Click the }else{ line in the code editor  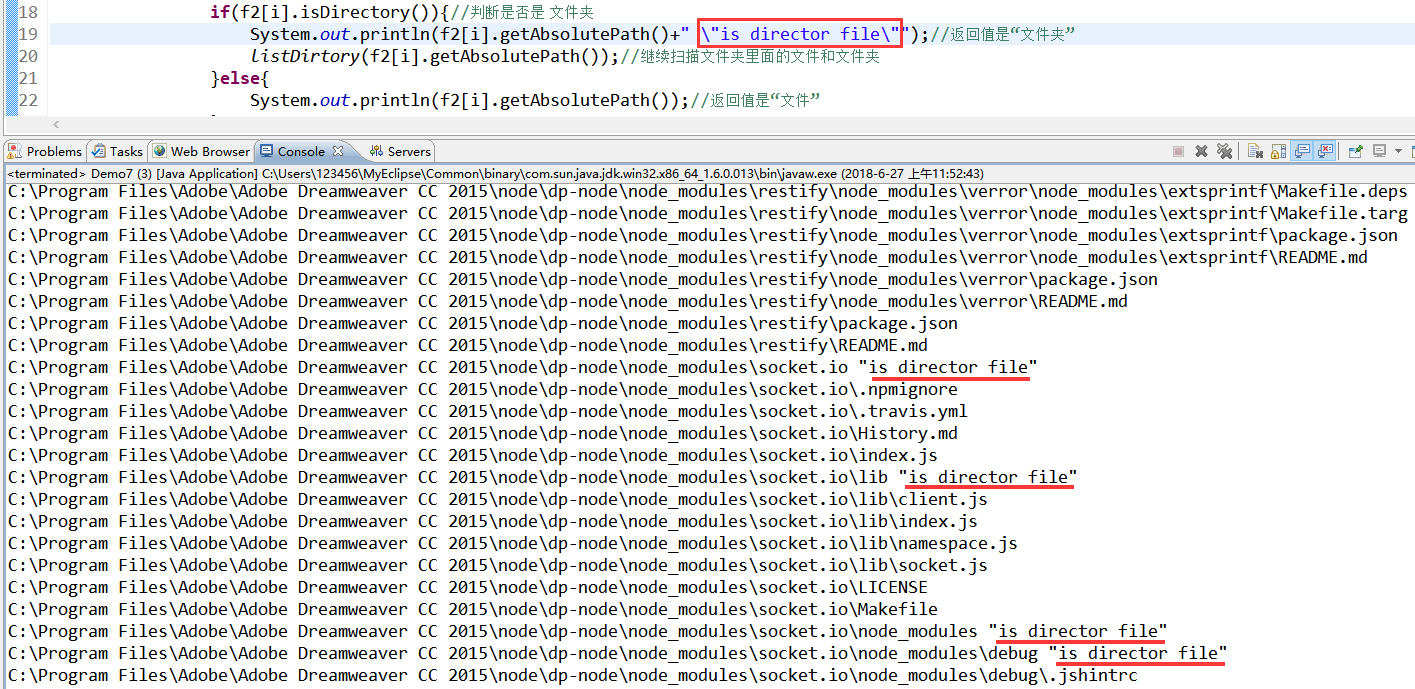240,78
